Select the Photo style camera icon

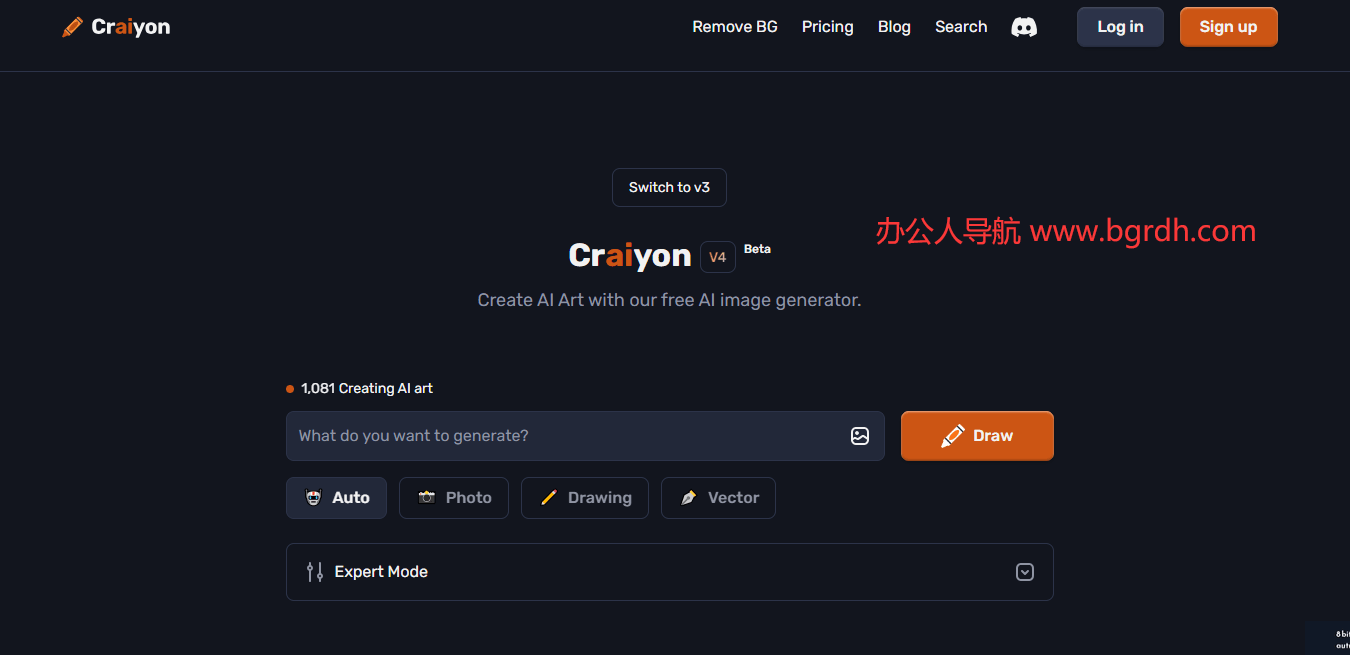[426, 497]
